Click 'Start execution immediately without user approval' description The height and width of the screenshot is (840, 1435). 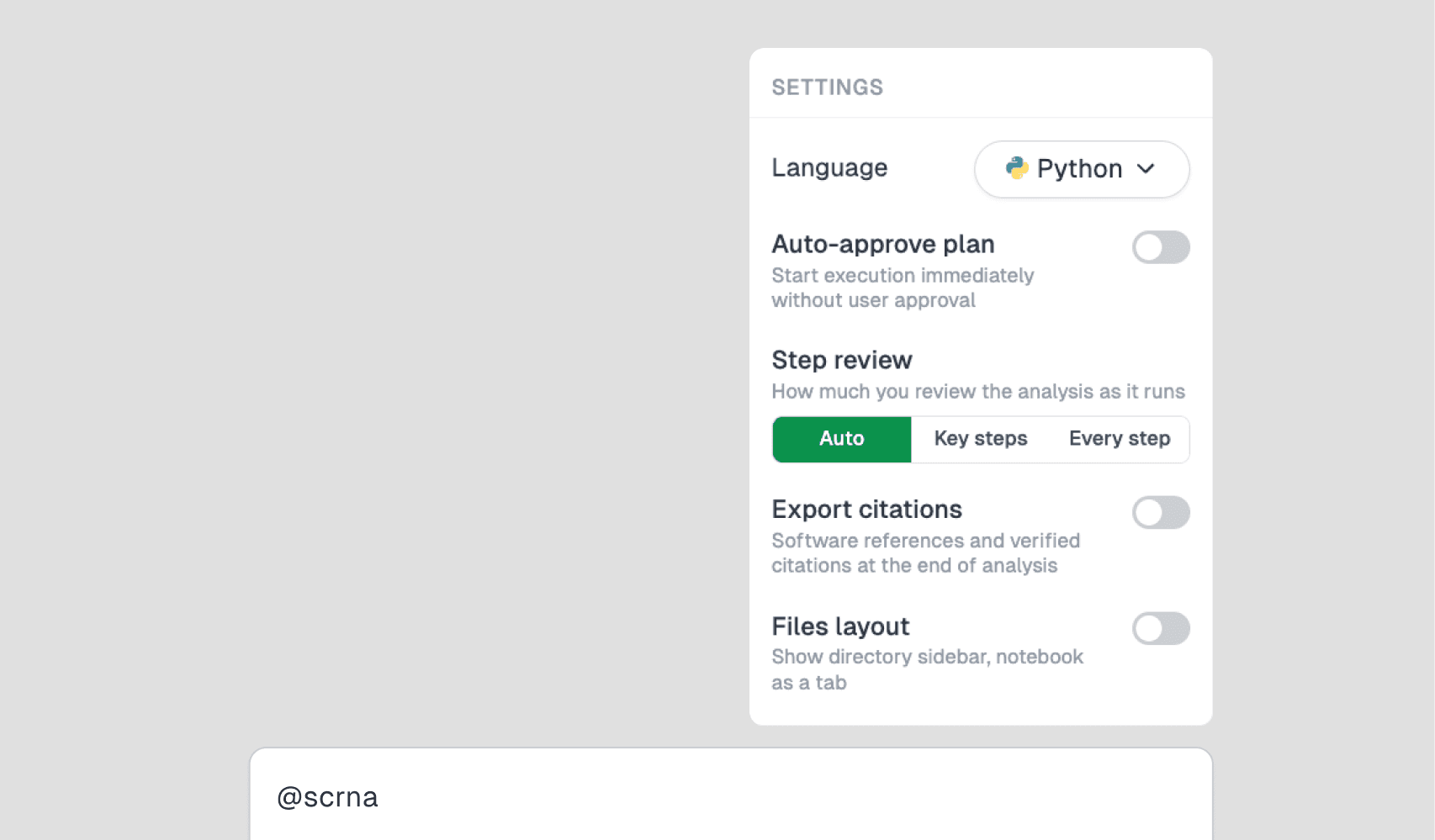pyautogui.click(x=903, y=288)
